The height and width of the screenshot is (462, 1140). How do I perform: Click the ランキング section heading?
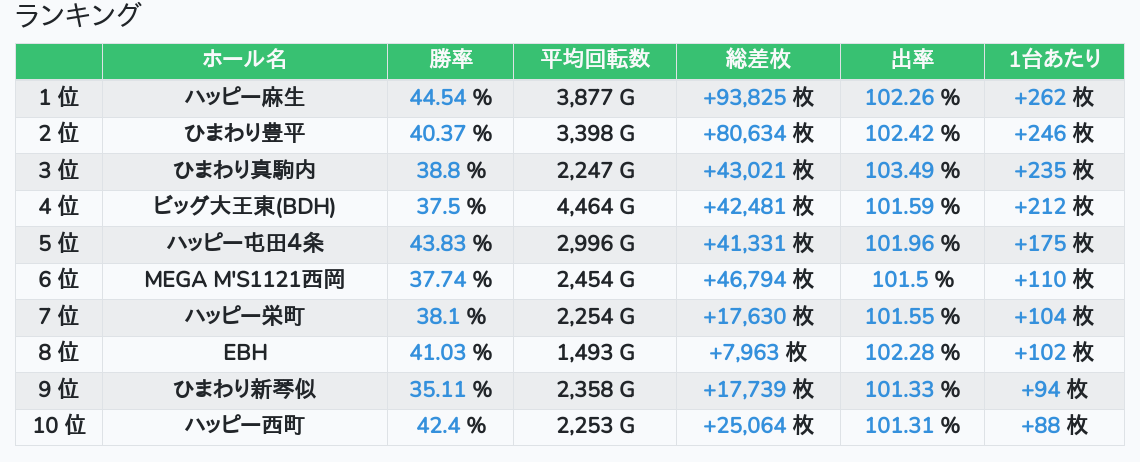coord(78,15)
